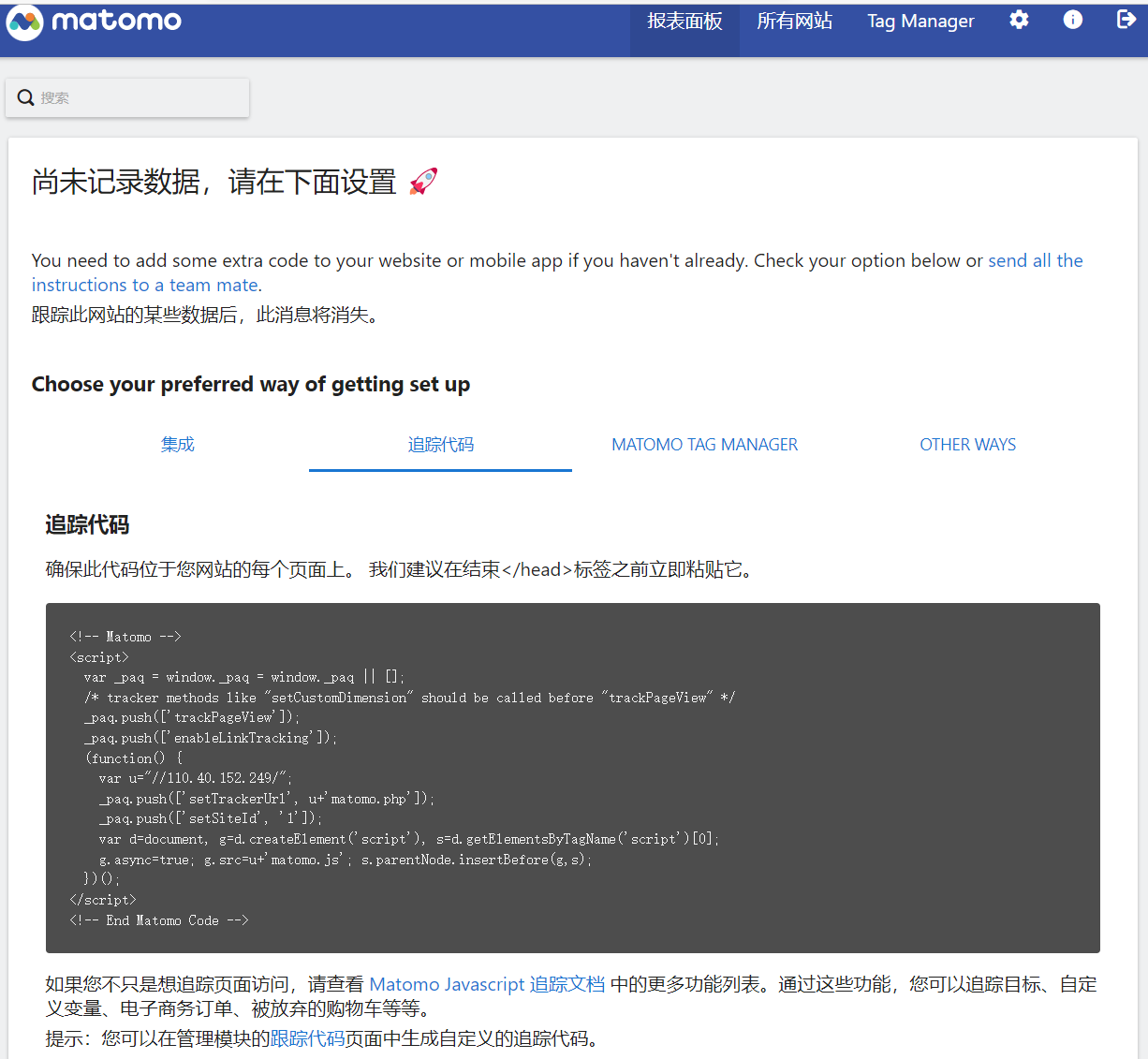Select the 追踪代码 tab
Image resolution: width=1148 pixels, height=1059 pixels.
coord(440,445)
